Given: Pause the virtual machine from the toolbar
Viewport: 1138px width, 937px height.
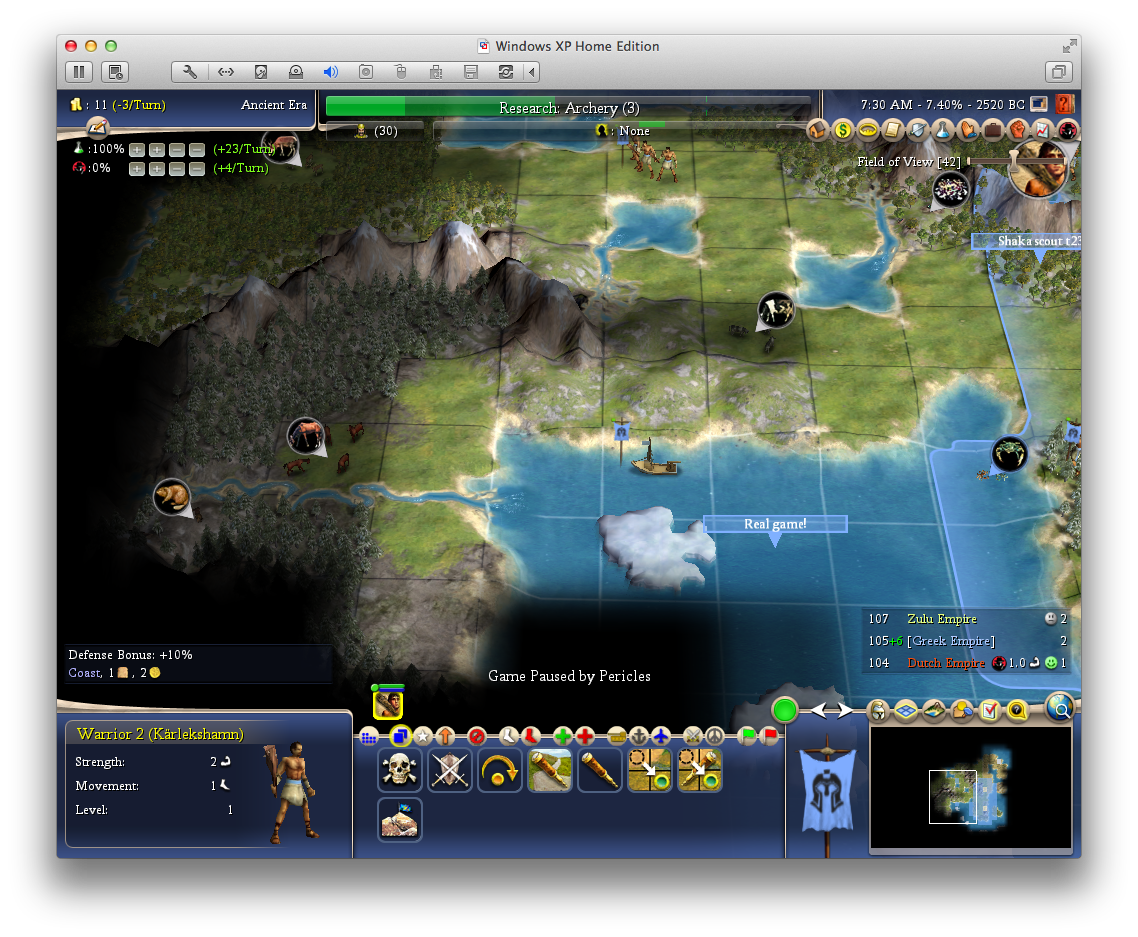Looking at the screenshot, I should pos(79,72).
